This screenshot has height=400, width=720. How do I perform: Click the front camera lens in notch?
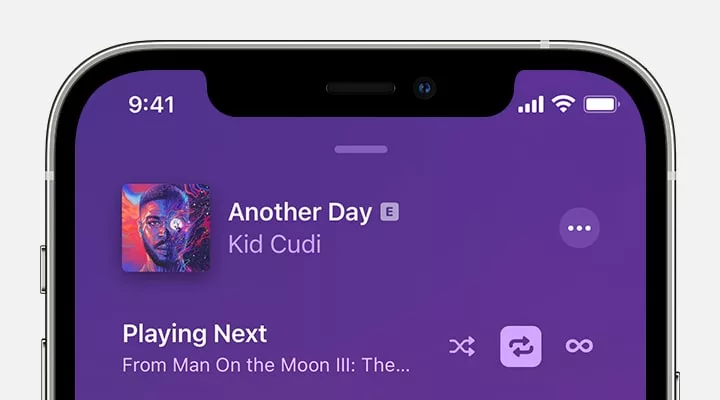(424, 88)
